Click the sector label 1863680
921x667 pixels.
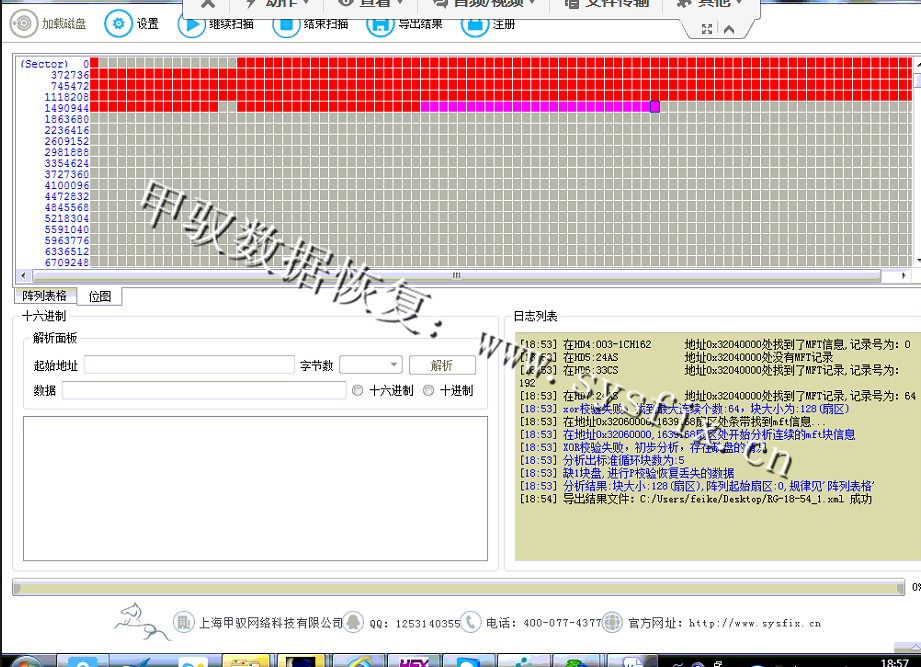point(67,119)
